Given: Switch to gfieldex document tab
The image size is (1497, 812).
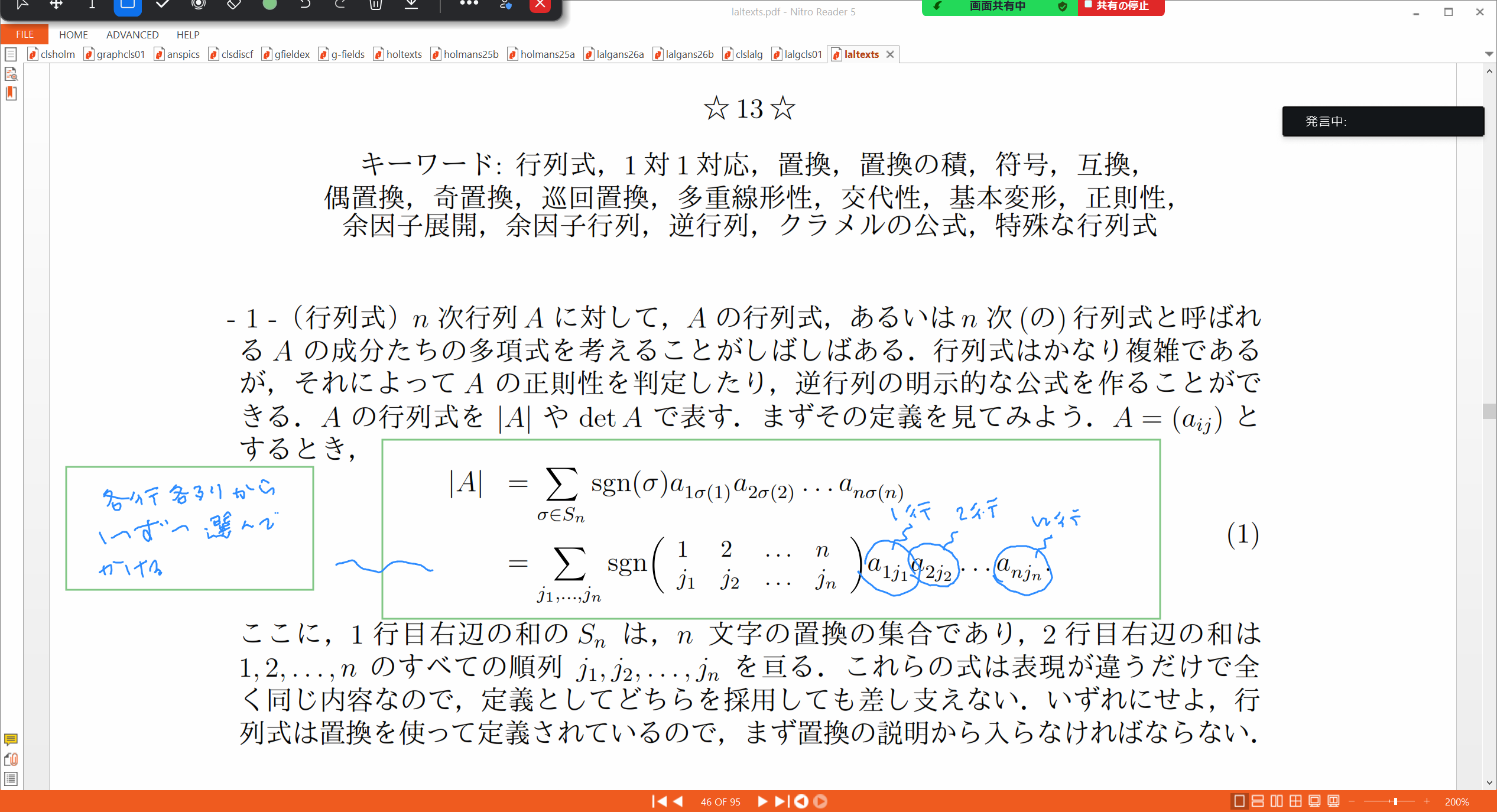Looking at the screenshot, I should (x=286, y=54).
